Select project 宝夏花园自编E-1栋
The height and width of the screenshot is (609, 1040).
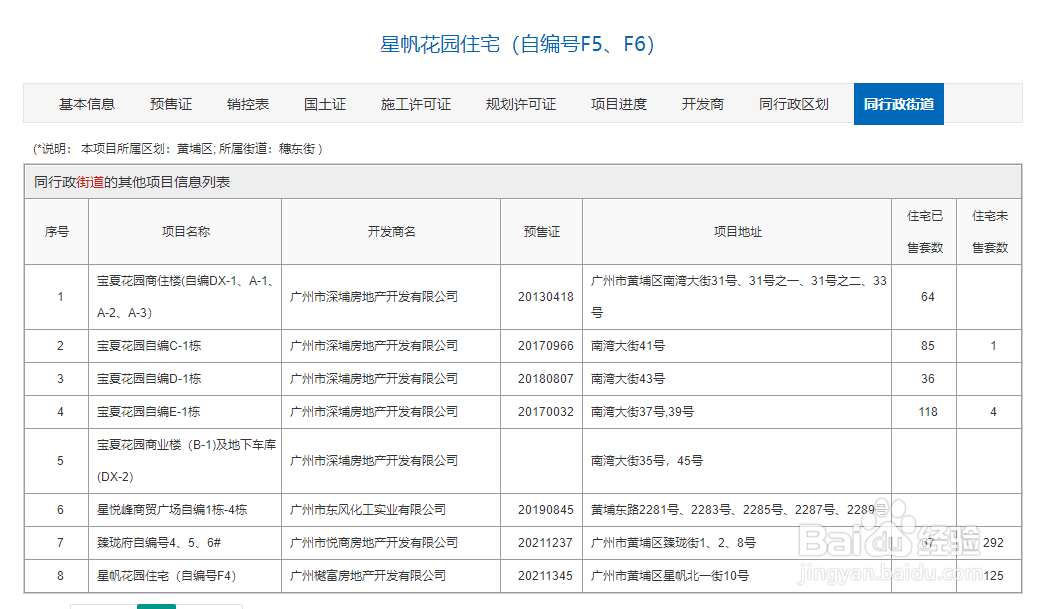149,412
